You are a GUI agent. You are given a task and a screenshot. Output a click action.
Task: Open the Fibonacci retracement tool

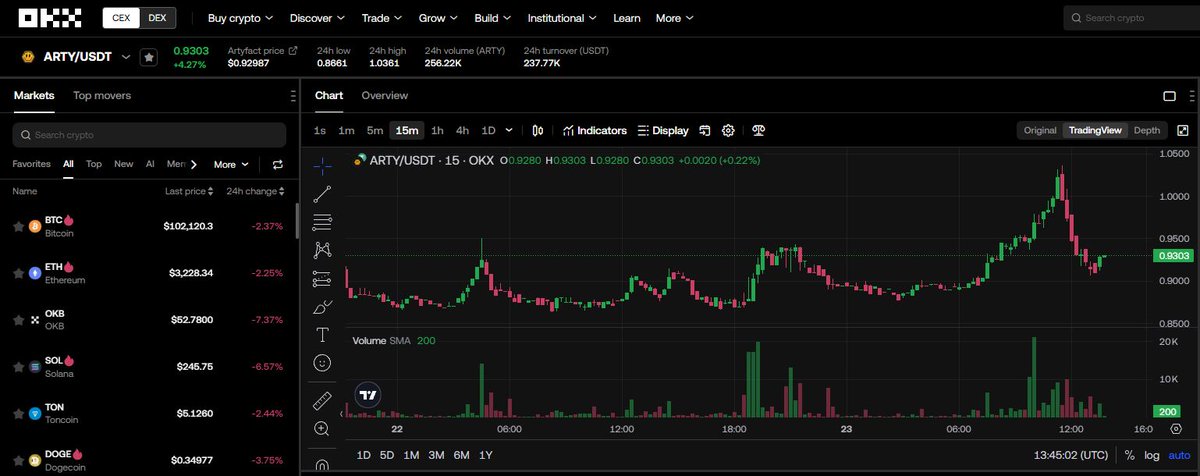point(322,222)
